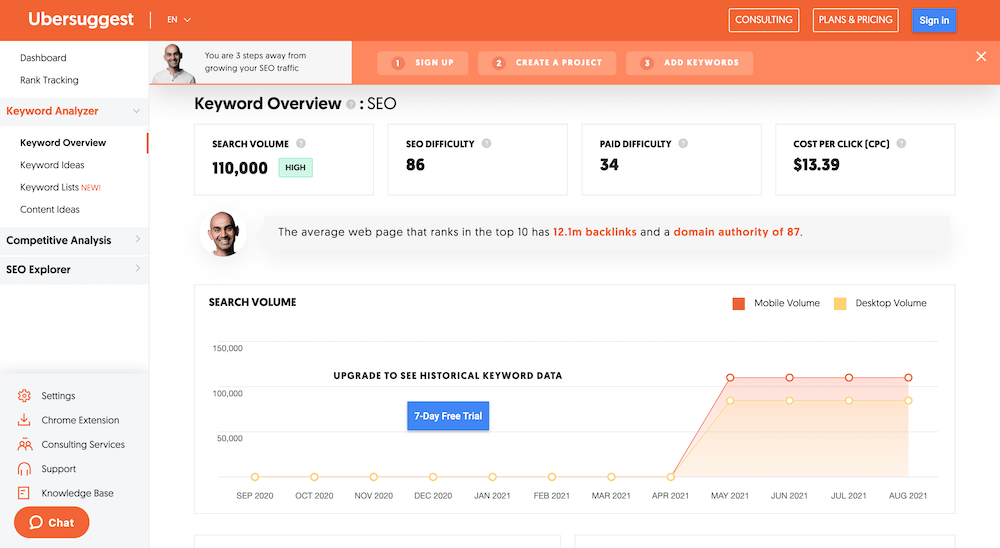This screenshot has width=1000, height=548.
Task: Click the Chrome Extension link text
Action: point(80,420)
